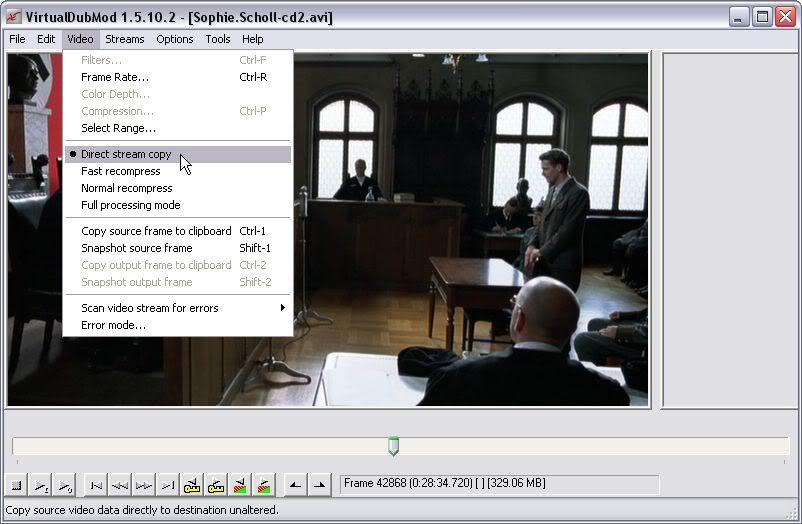Screen dimensions: 802x524
Task: Click the next scene scan icon
Action: (x=264, y=485)
